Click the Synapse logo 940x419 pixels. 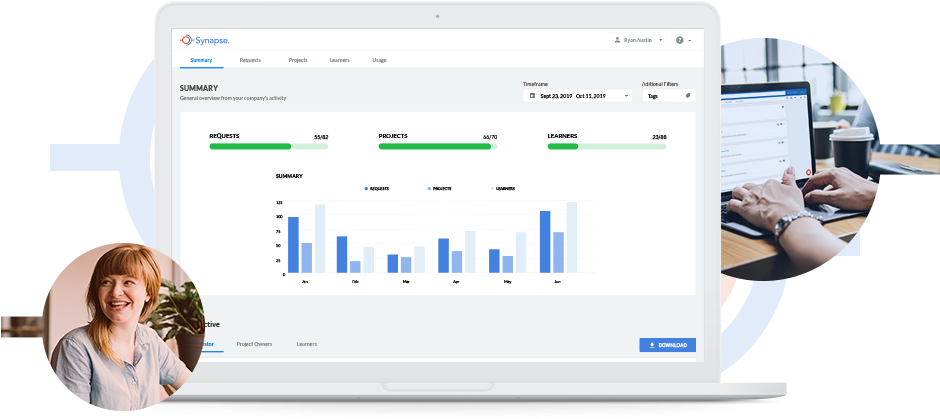204,40
